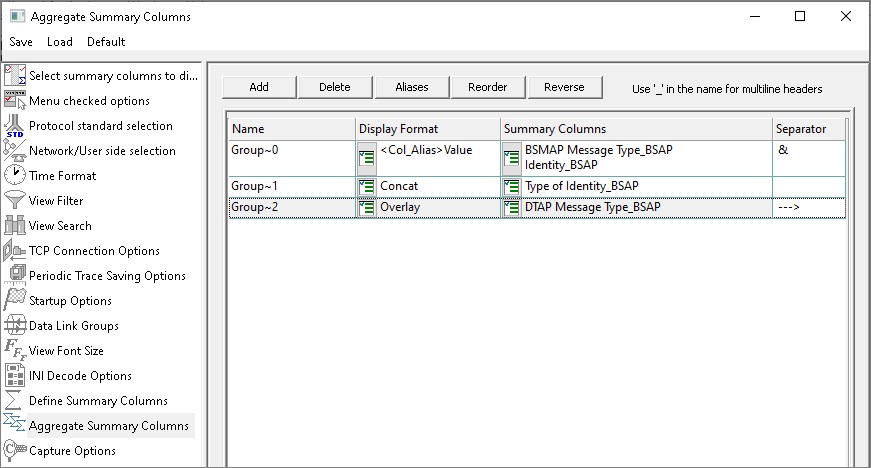Open display format list icon for Group~1
This screenshot has height=468, width=871.
point(367,187)
